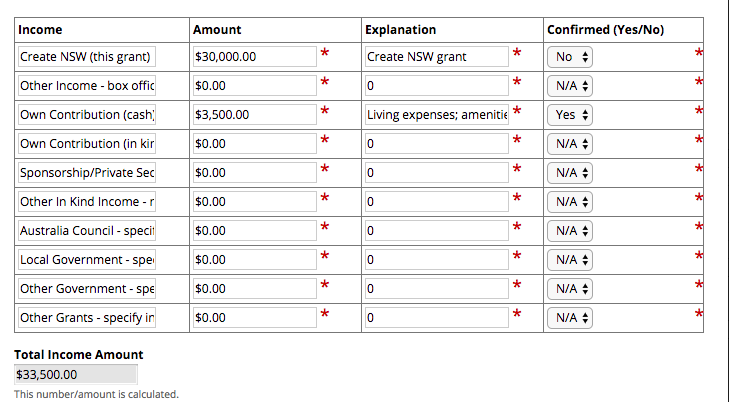Viewport: 729px width, 402px height.
Task: Click the $3,500.00 amount field
Action: point(255,115)
